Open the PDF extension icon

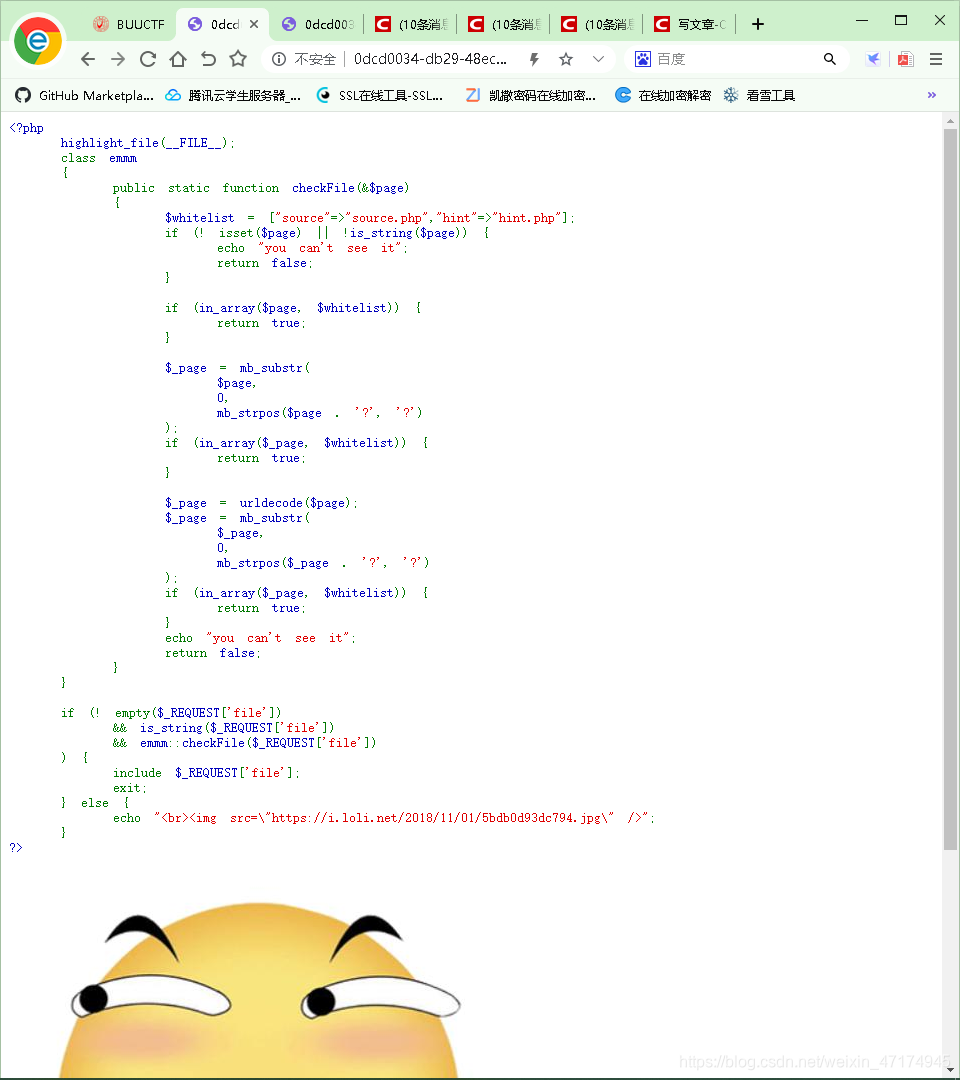click(906, 59)
